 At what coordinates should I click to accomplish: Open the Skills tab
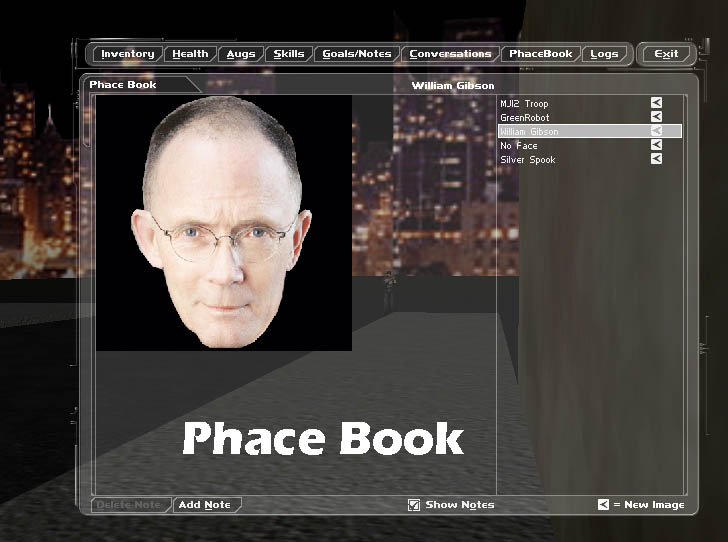point(289,54)
